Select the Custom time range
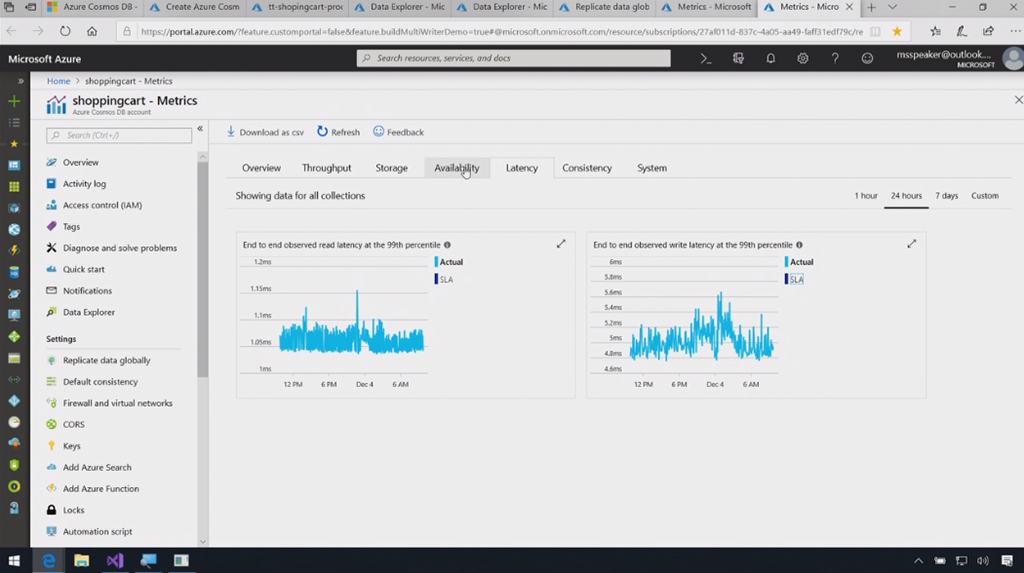This screenshot has height=573, width=1024. coord(984,196)
